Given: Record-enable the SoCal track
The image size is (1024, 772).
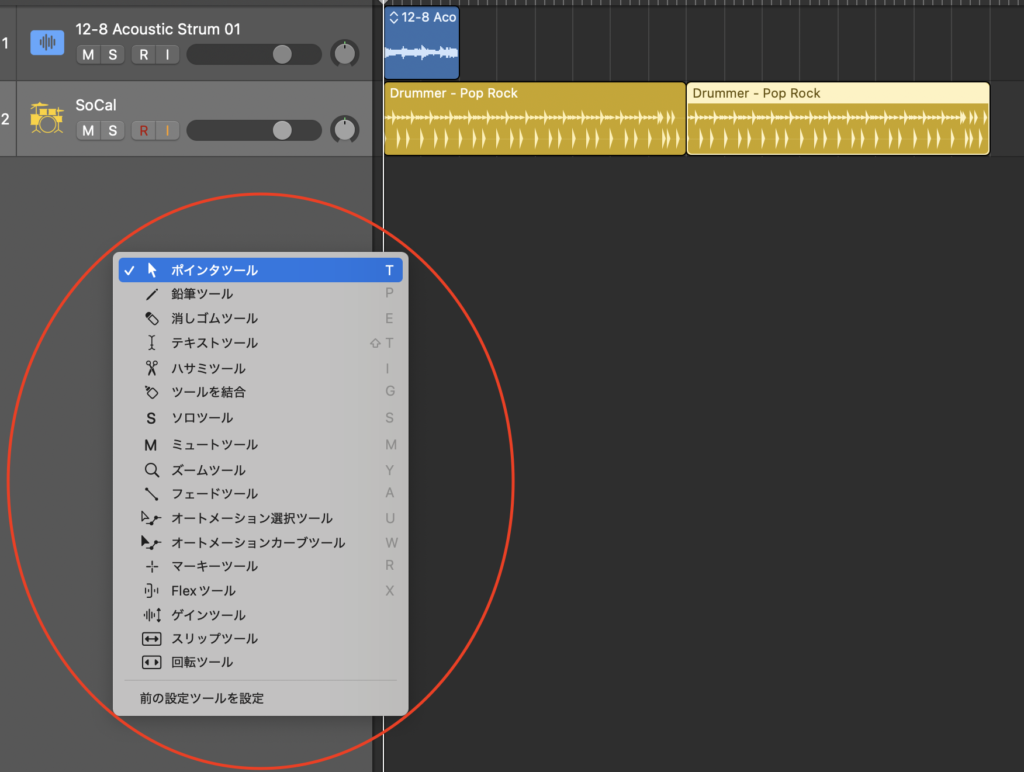Looking at the screenshot, I should click(144, 130).
